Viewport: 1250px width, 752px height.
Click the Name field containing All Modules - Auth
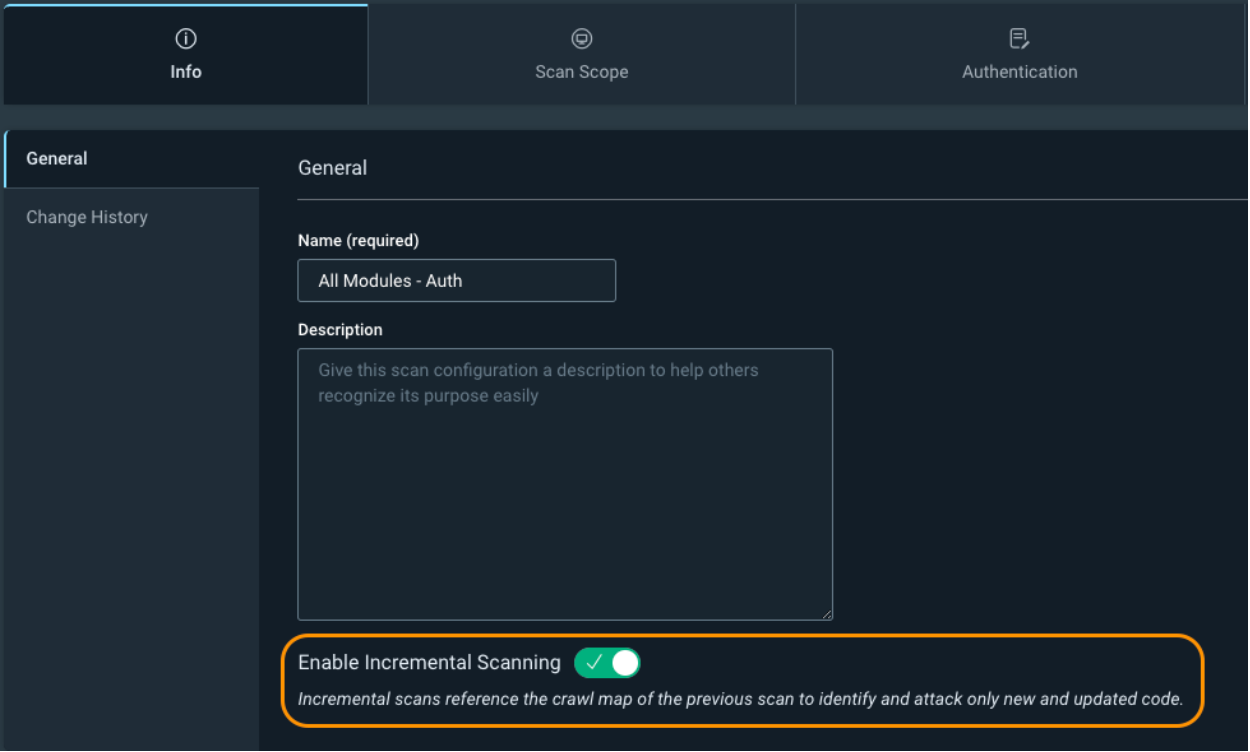[456, 281]
